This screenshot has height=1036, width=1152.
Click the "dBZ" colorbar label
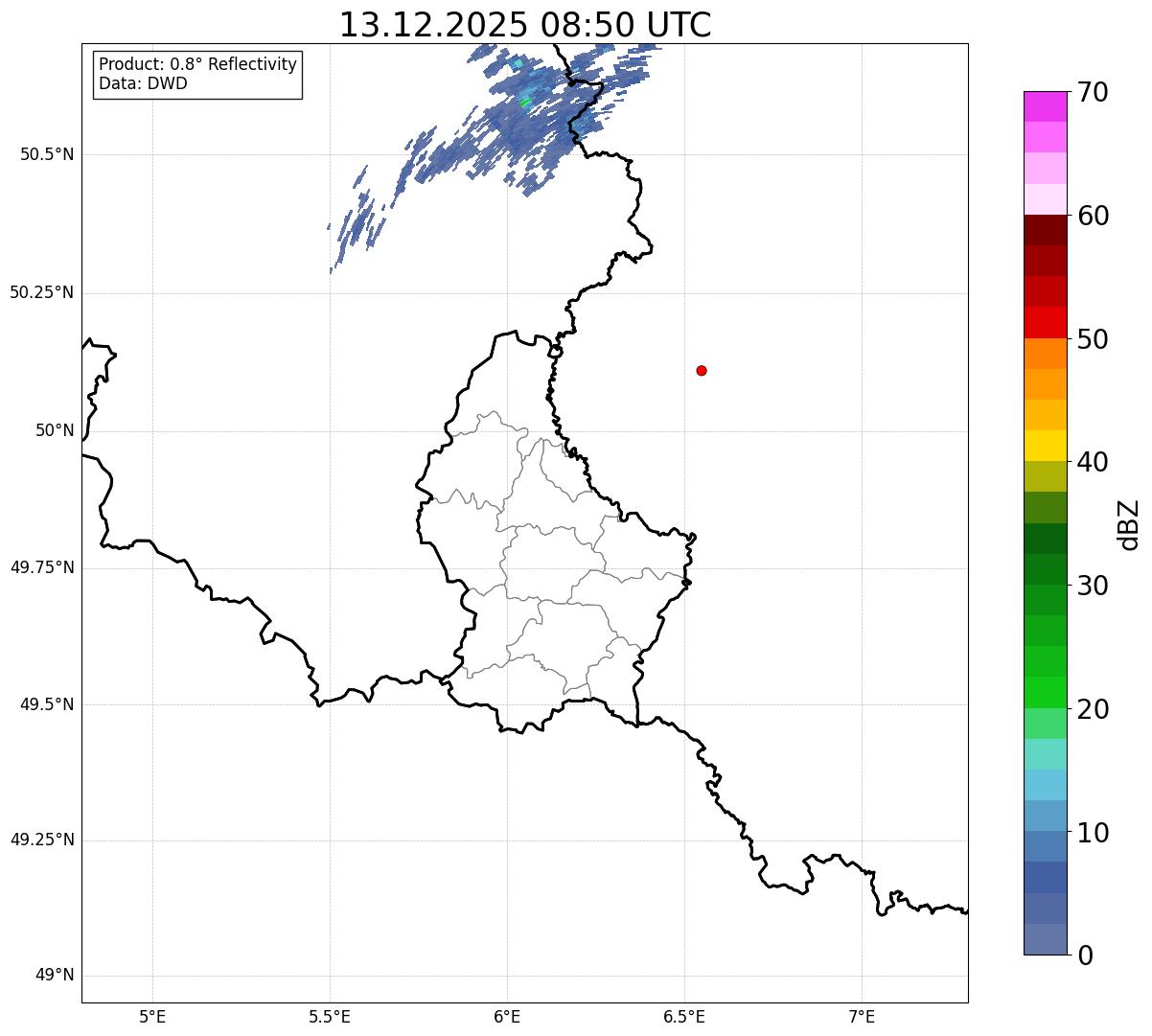[1129, 524]
